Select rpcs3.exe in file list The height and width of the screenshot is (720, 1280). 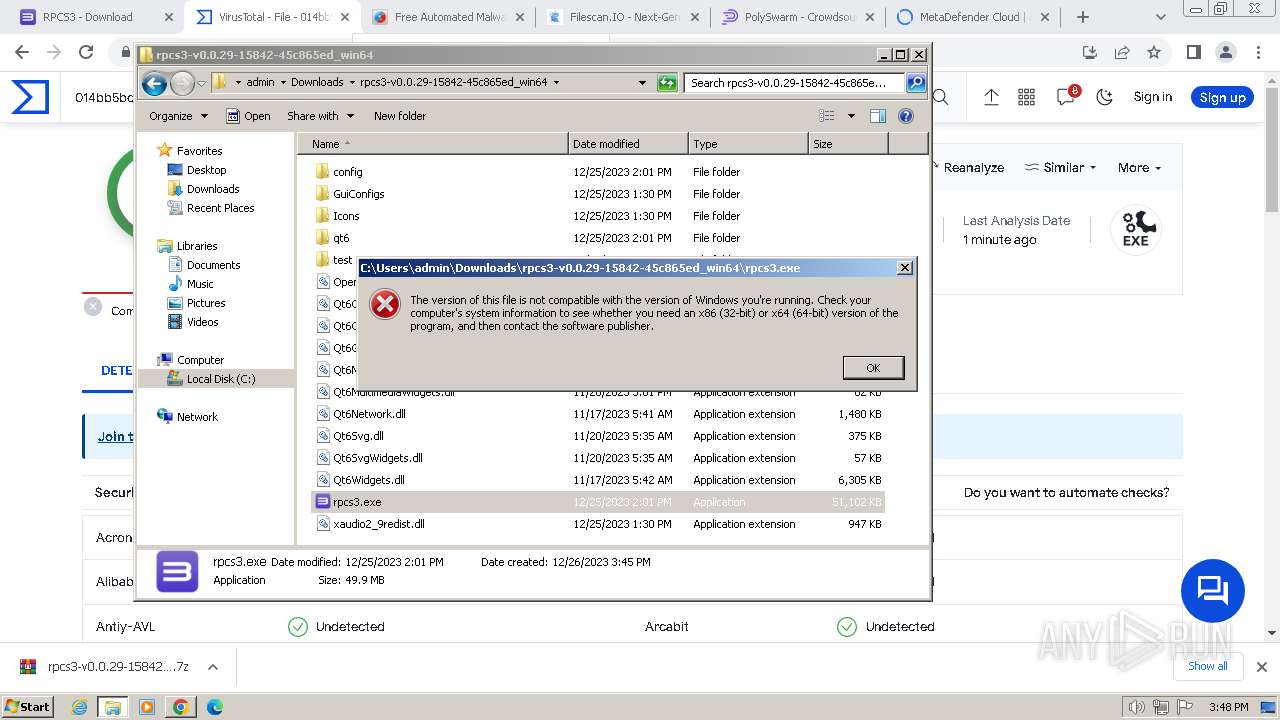357,502
